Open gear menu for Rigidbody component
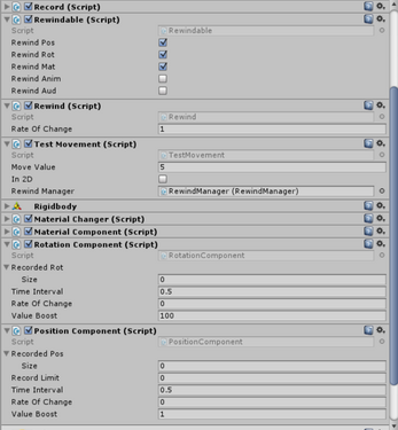Screen dimensions: 398x430 (381, 206)
